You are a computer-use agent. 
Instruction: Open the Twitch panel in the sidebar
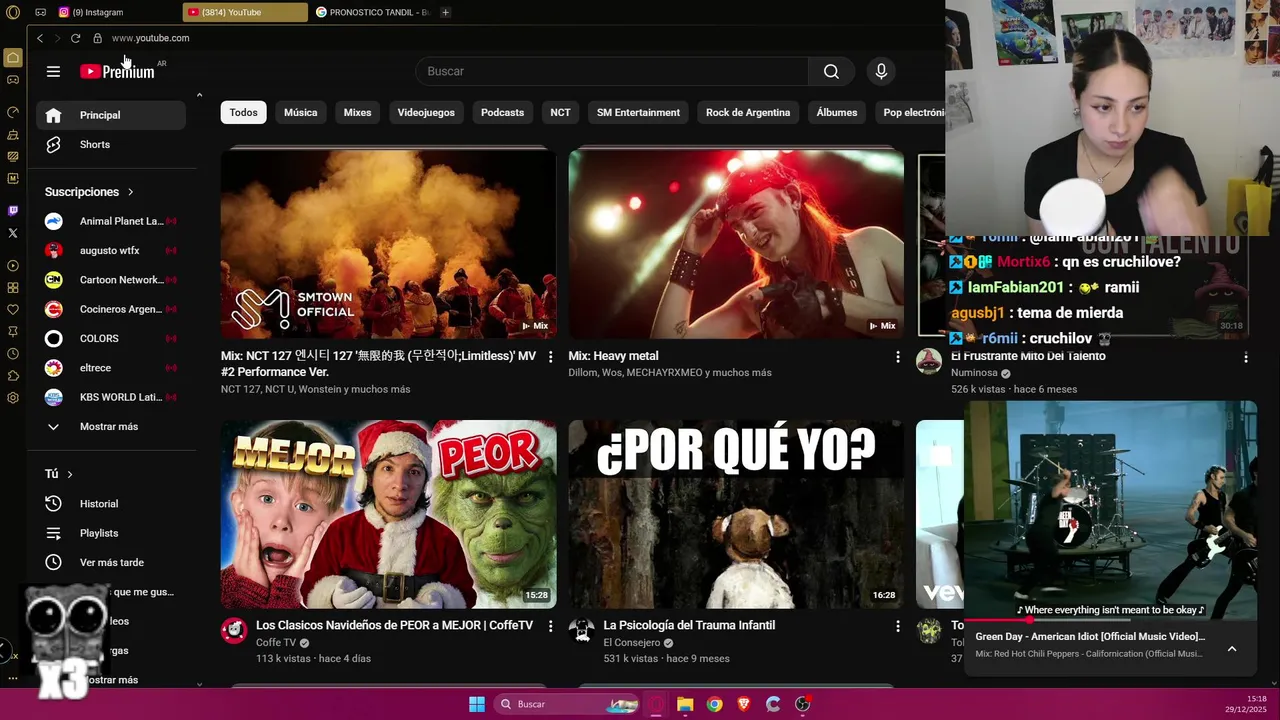click(x=13, y=211)
